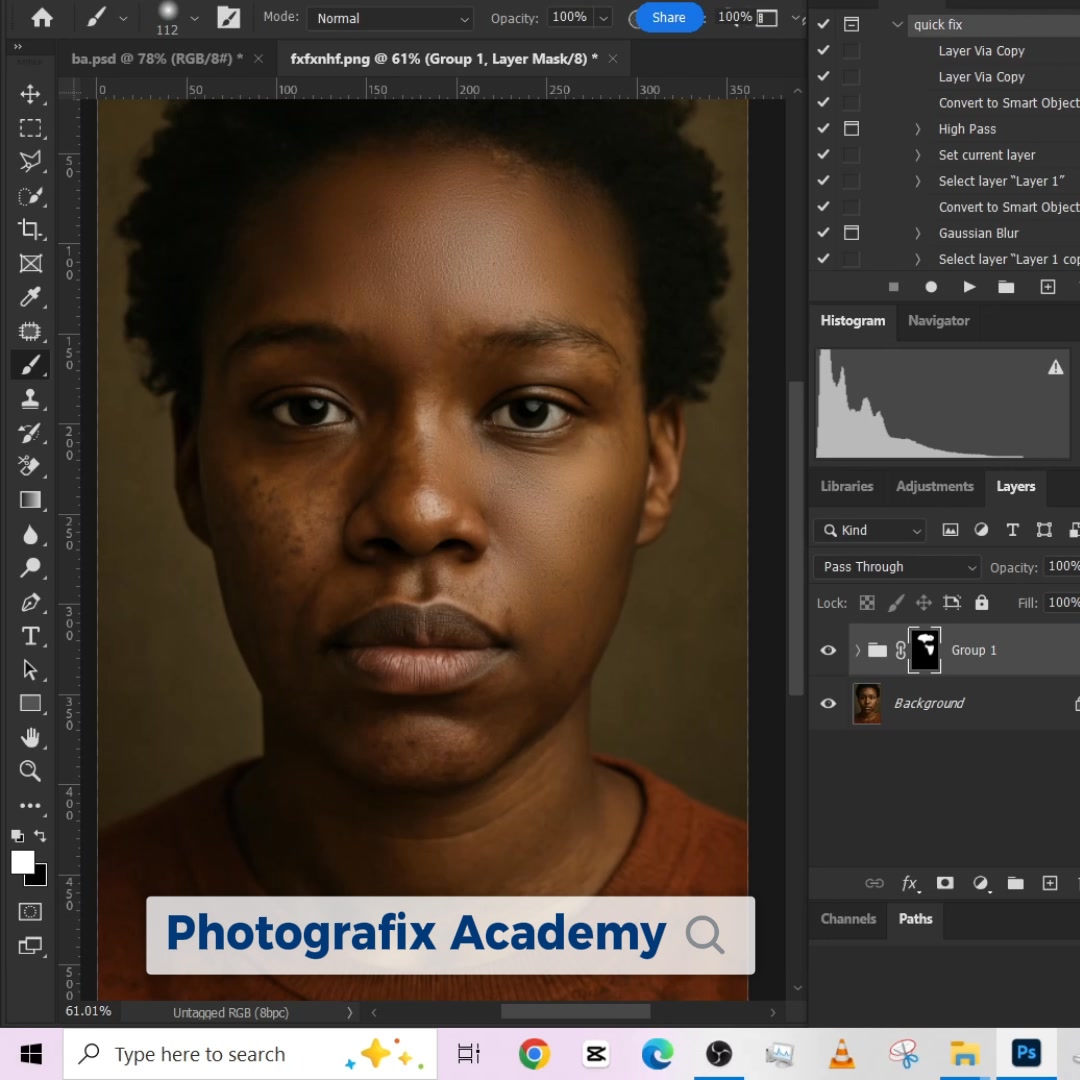Image resolution: width=1080 pixels, height=1080 pixels.
Task: Create a new layer in Layers panel
Action: click(1050, 883)
